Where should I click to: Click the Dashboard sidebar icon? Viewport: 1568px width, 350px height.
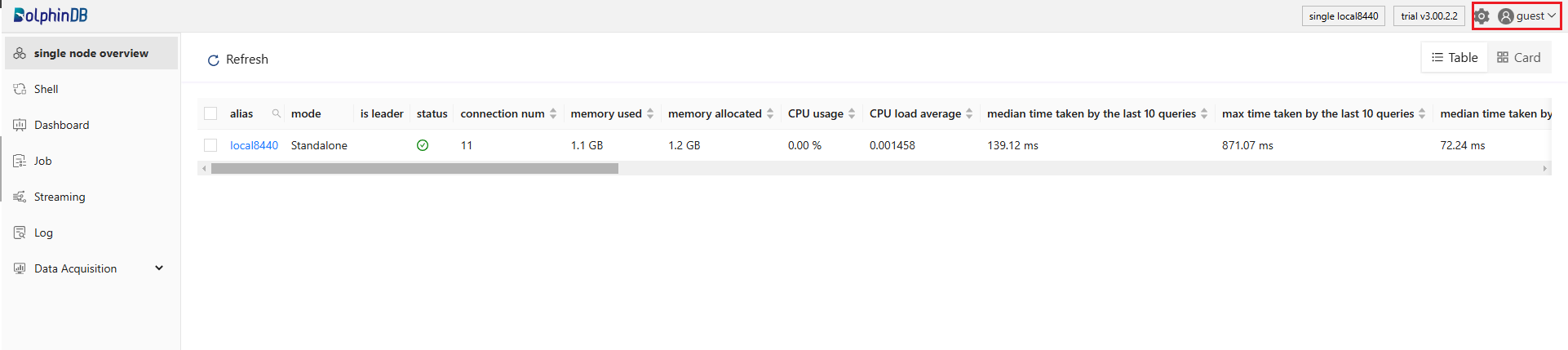[x=20, y=125]
